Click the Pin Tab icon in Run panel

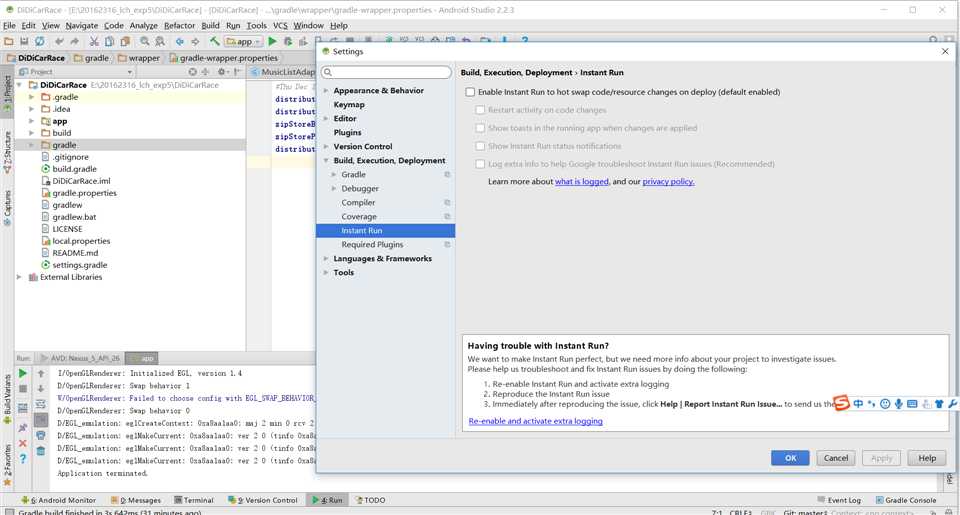click(23, 427)
